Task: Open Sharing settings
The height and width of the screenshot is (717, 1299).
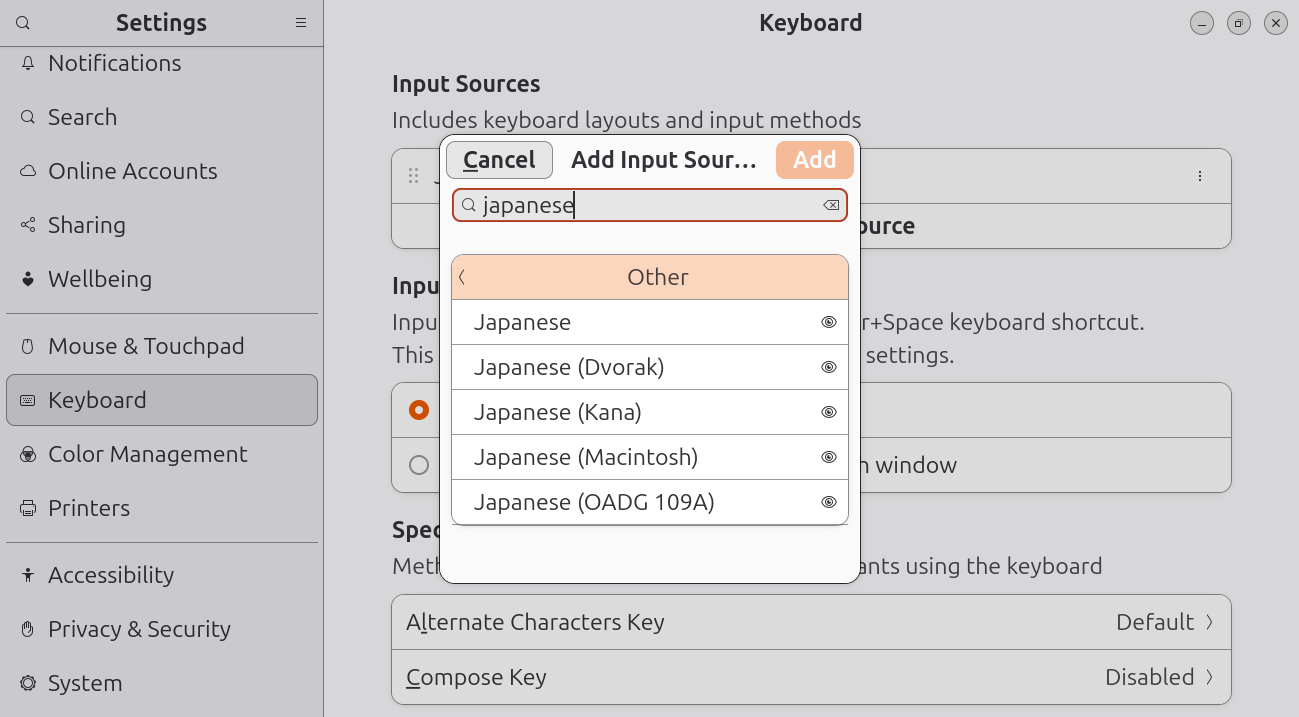Action: tap(162, 225)
